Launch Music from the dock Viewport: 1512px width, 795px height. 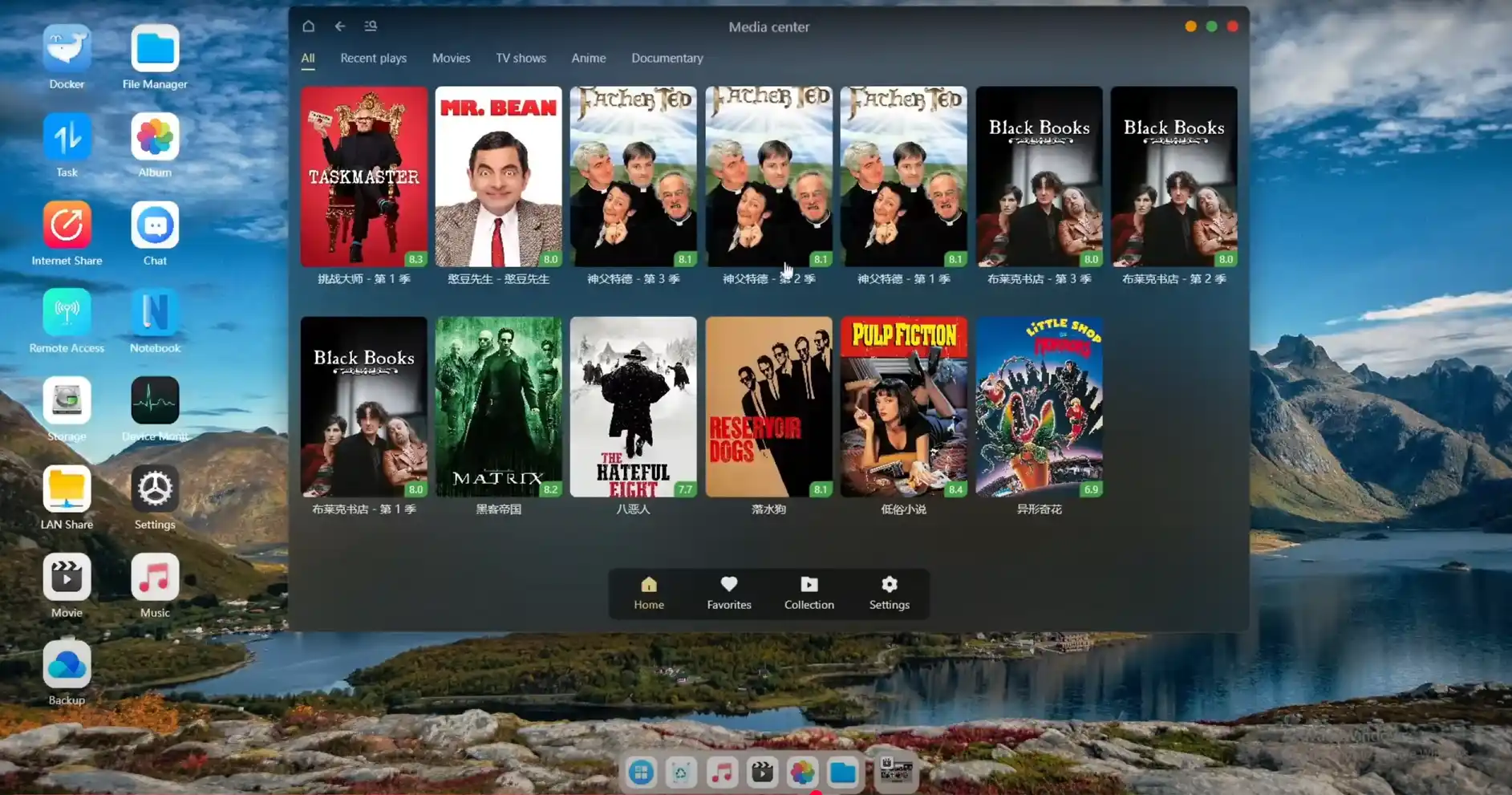721,773
